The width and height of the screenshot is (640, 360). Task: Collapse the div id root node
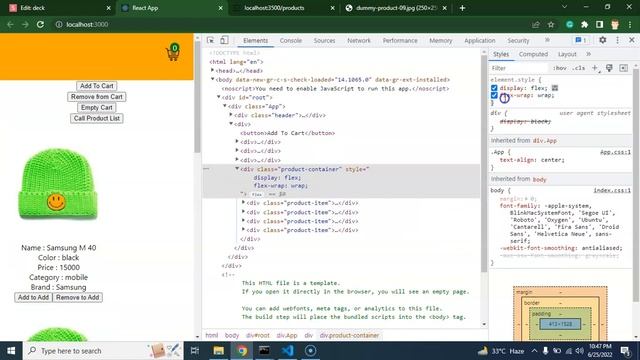(218, 97)
